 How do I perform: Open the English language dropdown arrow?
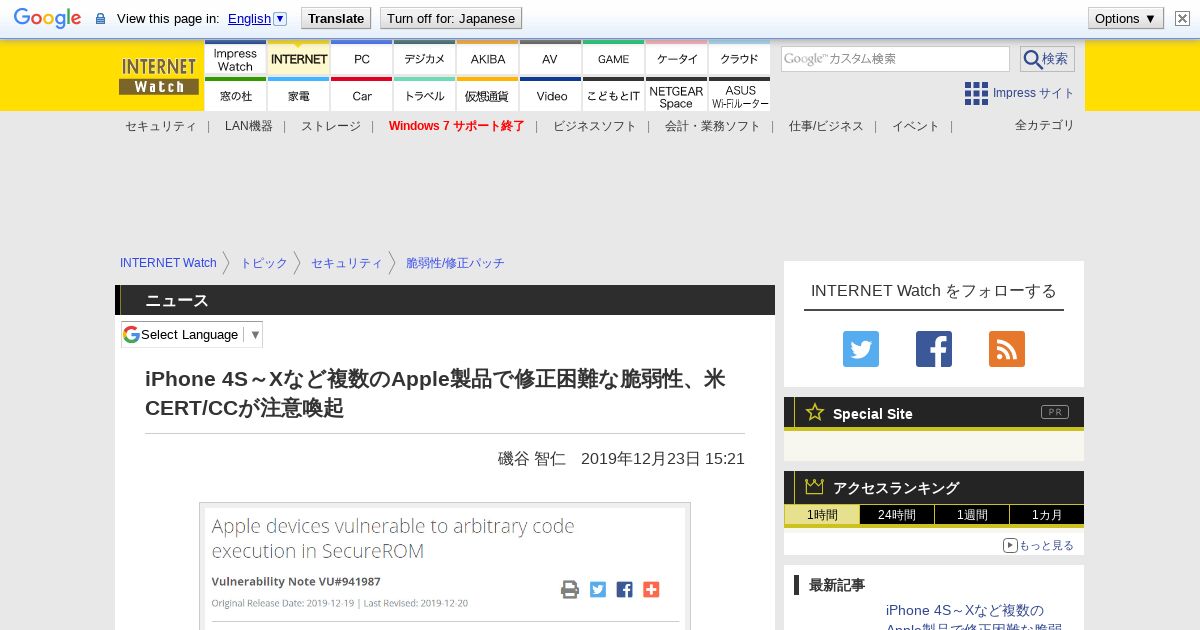coord(280,18)
